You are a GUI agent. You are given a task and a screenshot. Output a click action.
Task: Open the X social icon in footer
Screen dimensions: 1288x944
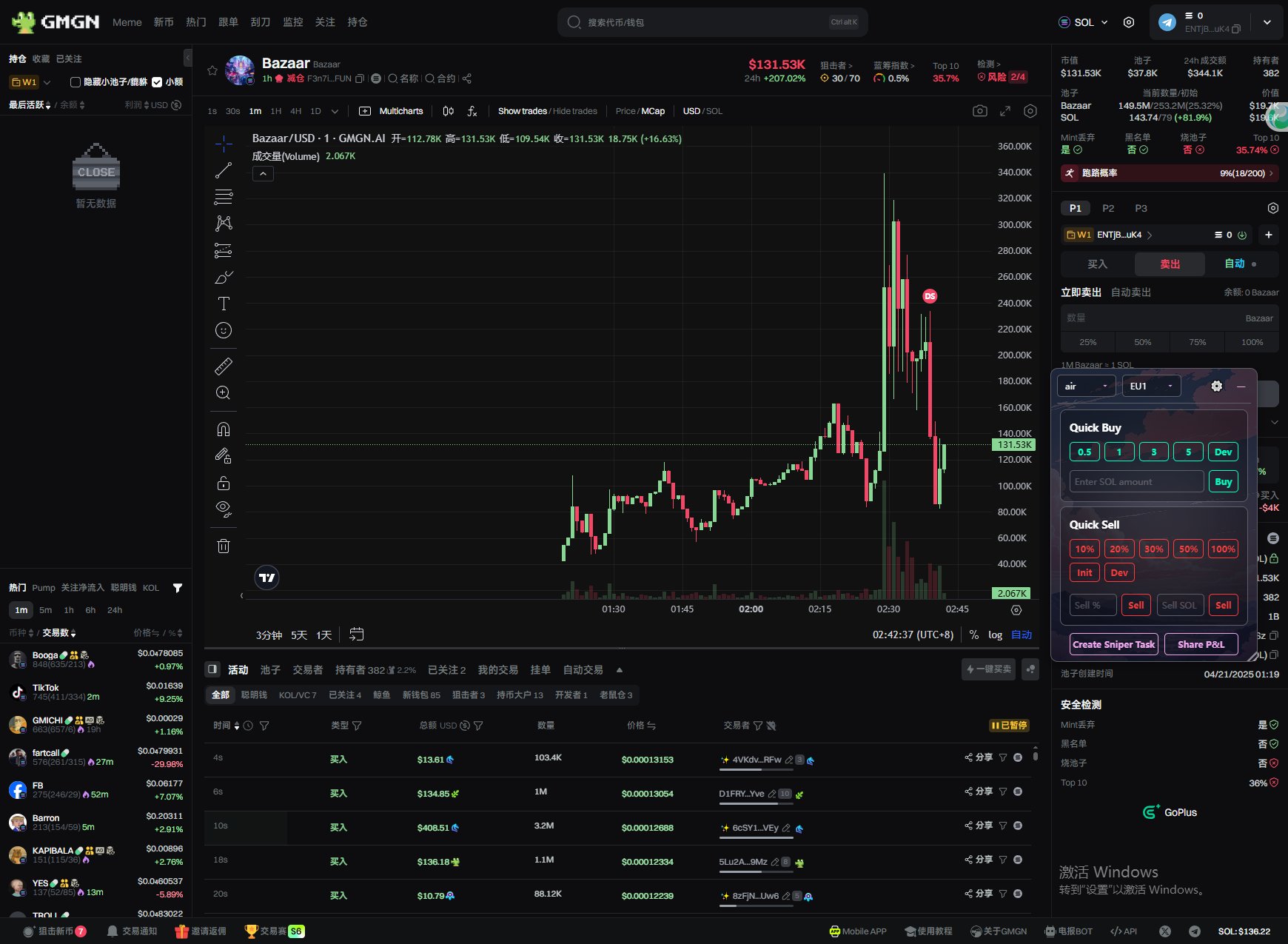[1165, 931]
